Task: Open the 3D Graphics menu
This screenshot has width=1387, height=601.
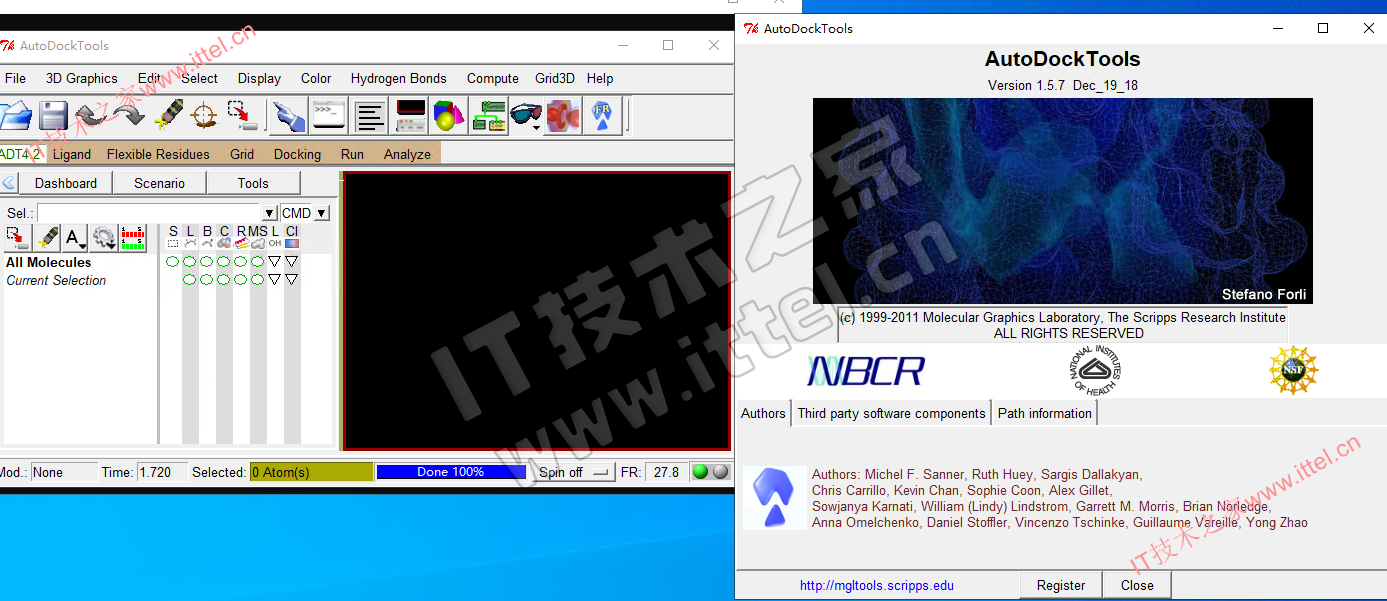Action: [82, 78]
